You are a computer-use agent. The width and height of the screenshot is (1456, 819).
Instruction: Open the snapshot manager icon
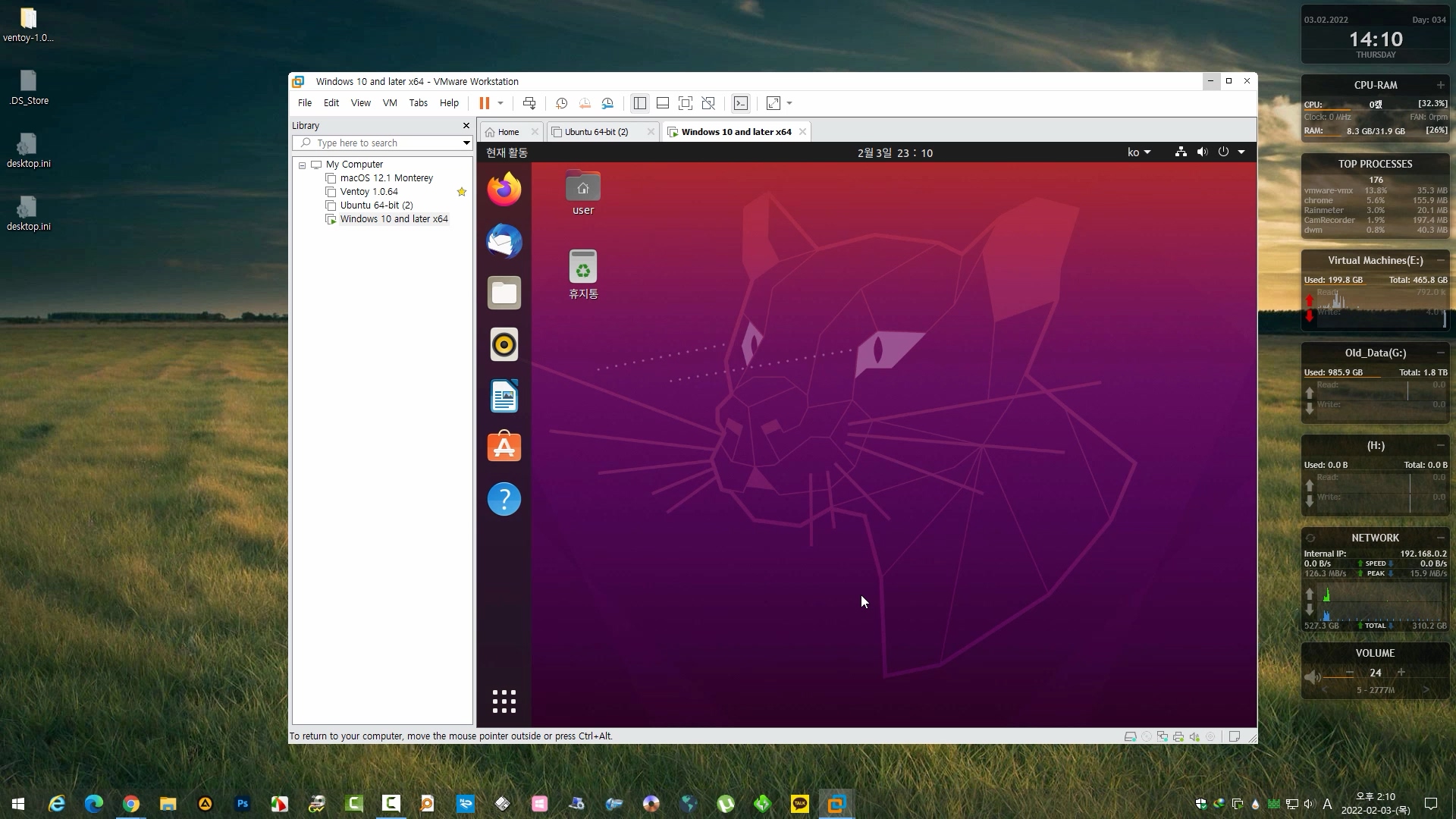[x=607, y=103]
